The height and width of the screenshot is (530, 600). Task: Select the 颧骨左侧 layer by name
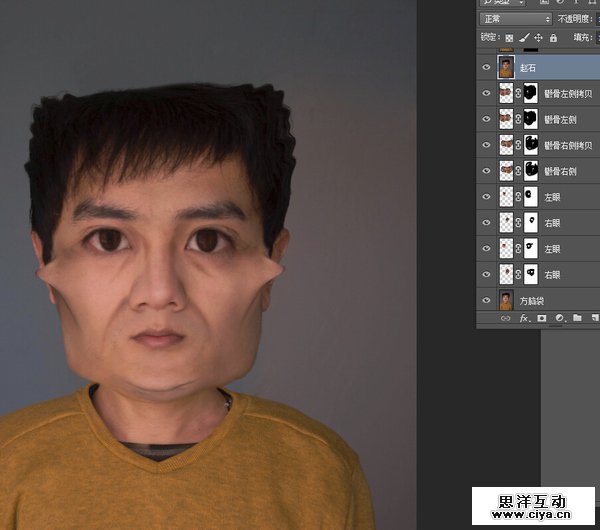560,119
